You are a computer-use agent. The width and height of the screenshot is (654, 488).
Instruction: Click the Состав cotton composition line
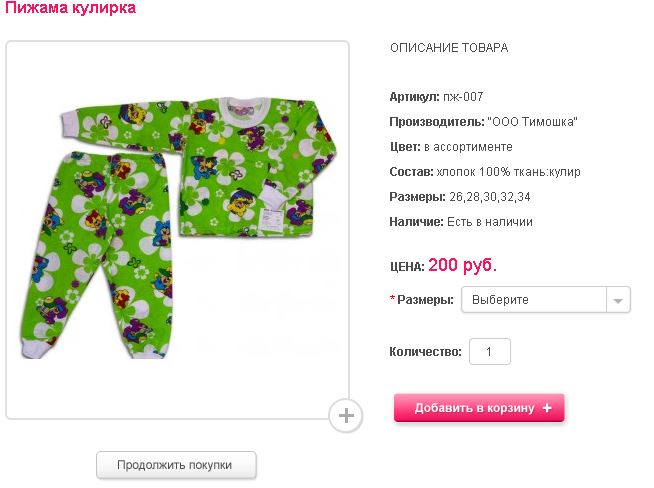[484, 172]
